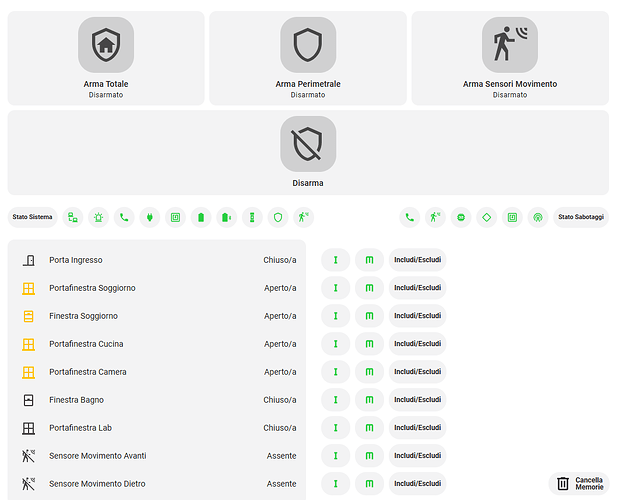The image size is (618, 500).
Task: Toggle the M chip for Sensore Movimento Dietro
Action: tap(369, 483)
